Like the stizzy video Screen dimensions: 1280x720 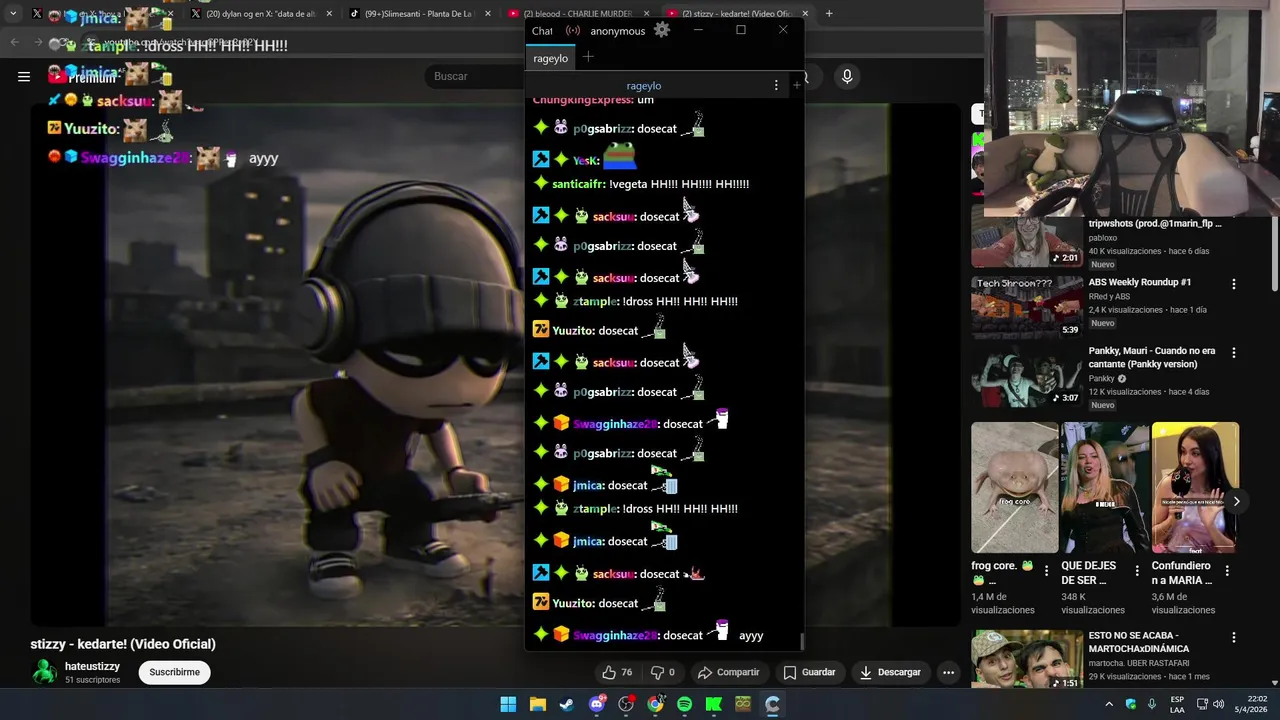pyautogui.click(x=617, y=672)
